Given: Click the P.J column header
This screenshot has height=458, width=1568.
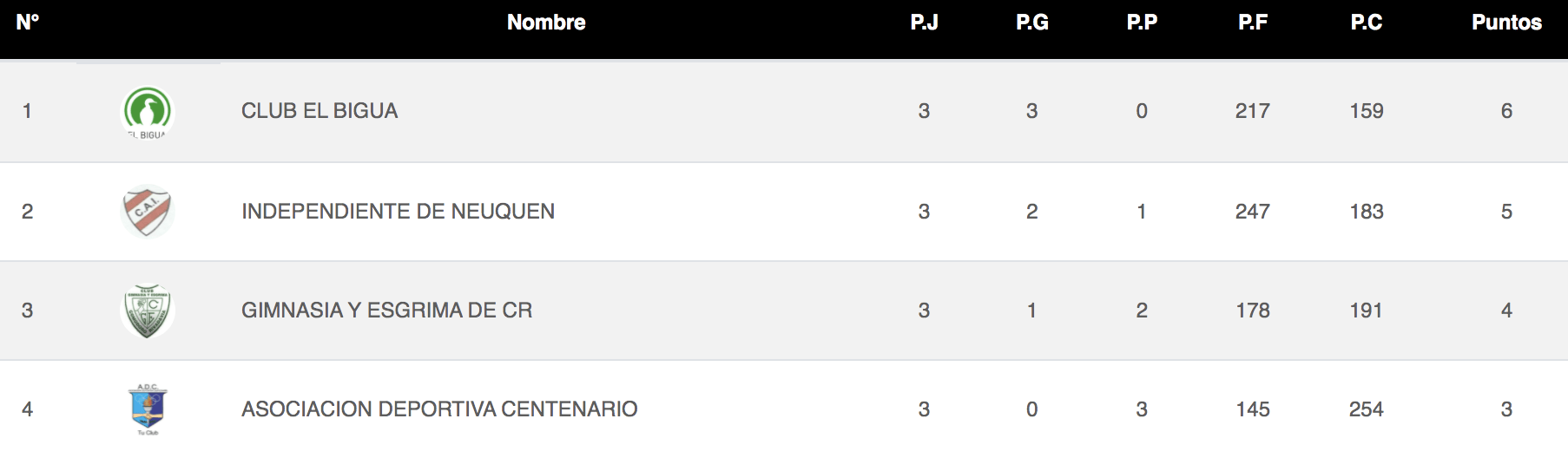Looking at the screenshot, I should coord(924,23).
